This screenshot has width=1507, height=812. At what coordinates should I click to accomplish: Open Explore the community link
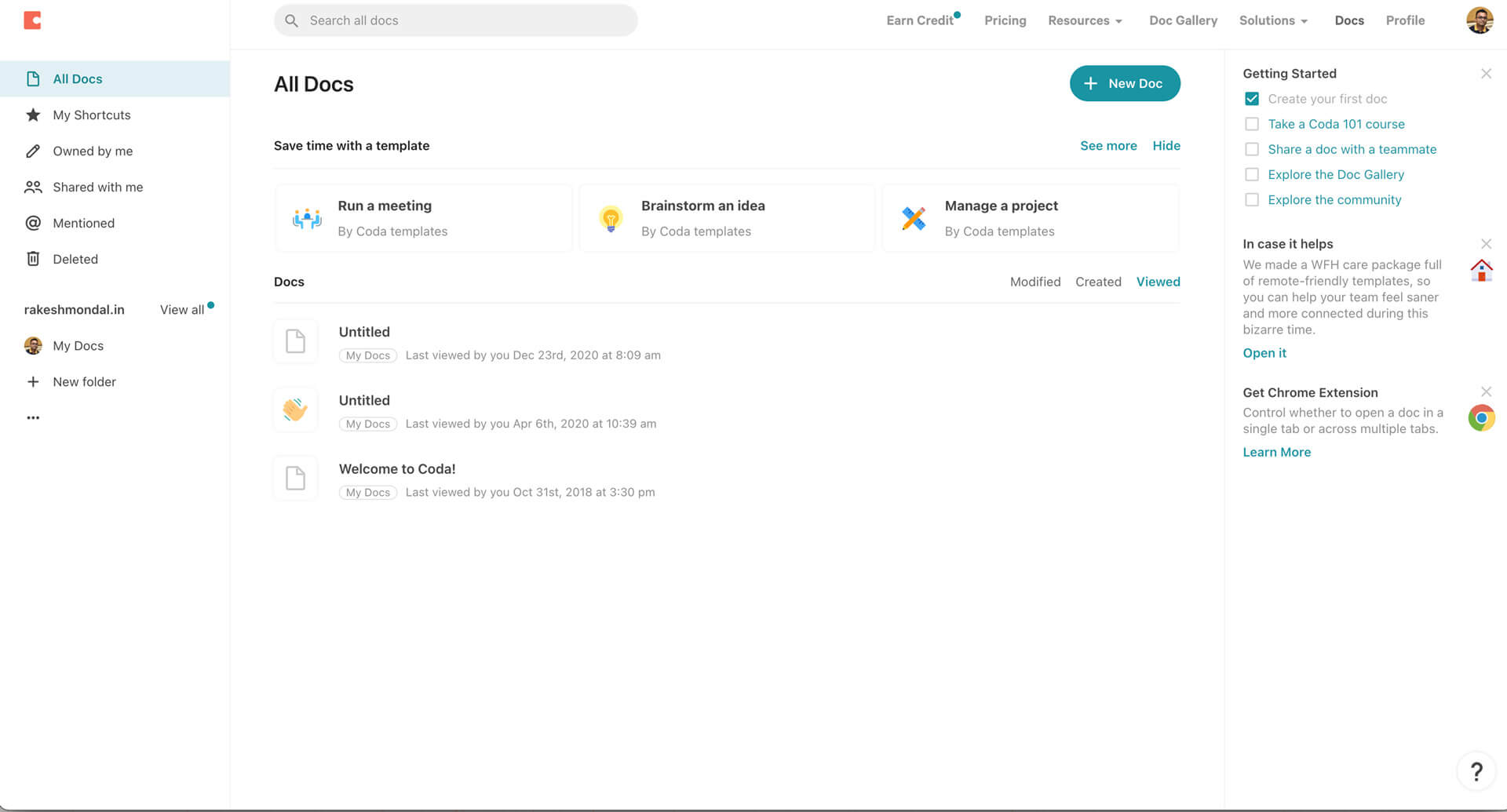(1334, 199)
